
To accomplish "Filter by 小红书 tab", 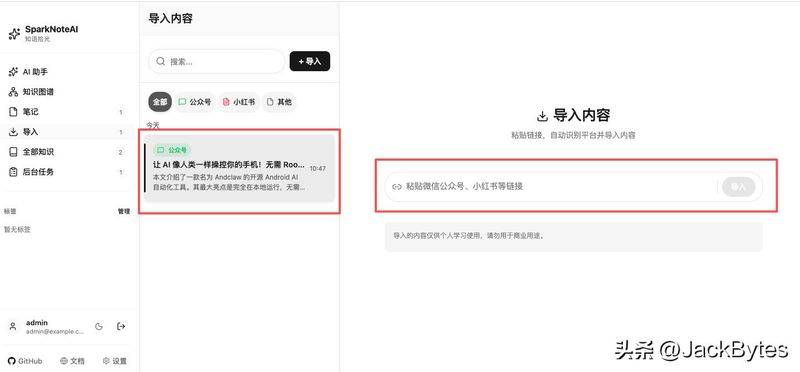I will [239, 102].
